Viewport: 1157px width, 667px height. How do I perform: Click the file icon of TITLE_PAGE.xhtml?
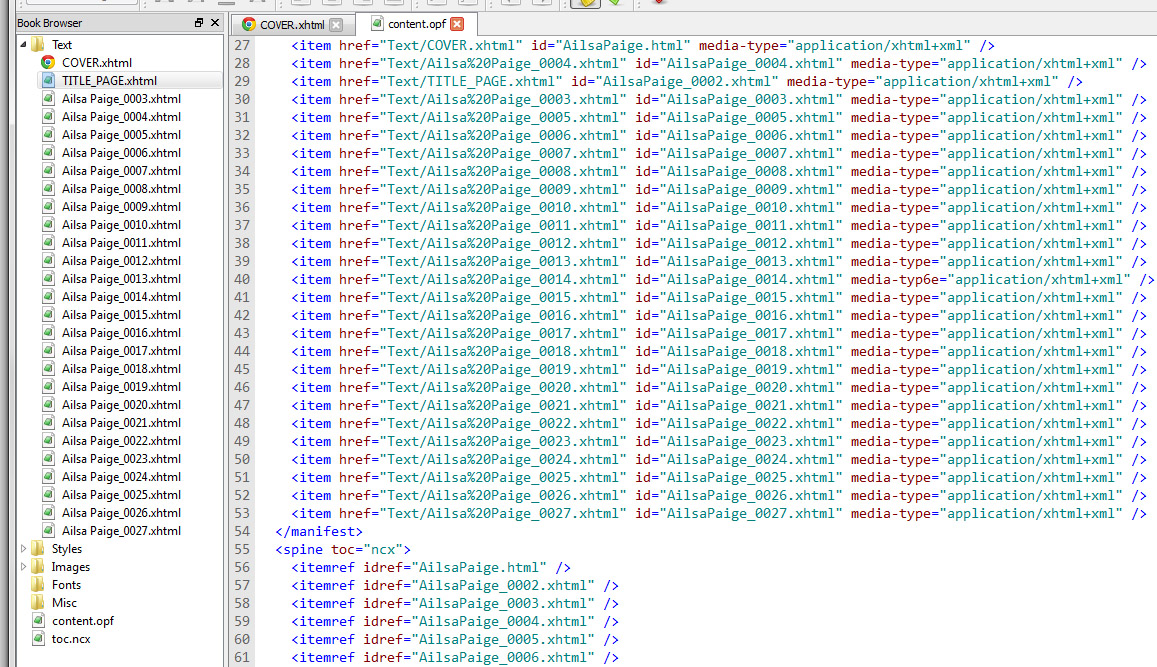[x=48, y=80]
